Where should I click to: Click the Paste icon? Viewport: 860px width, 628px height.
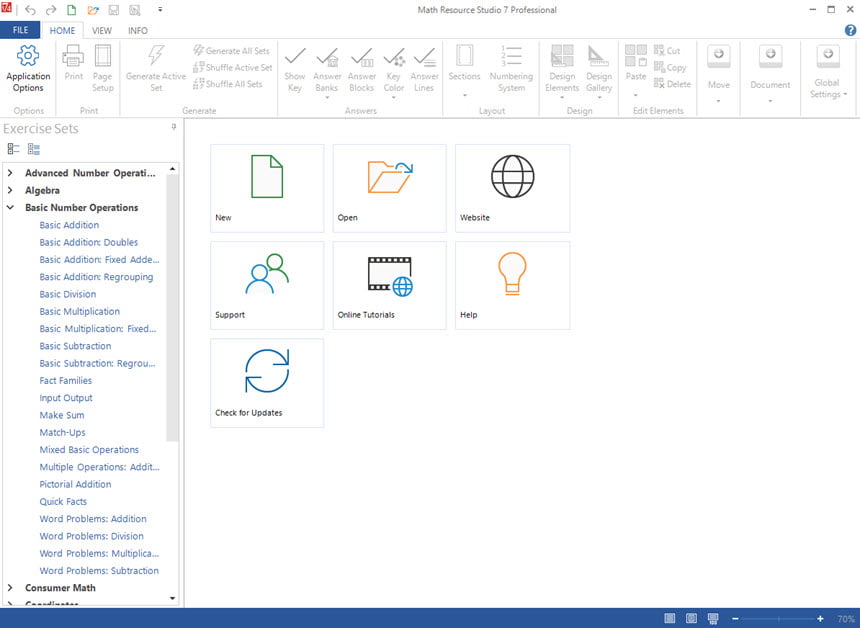point(636,55)
